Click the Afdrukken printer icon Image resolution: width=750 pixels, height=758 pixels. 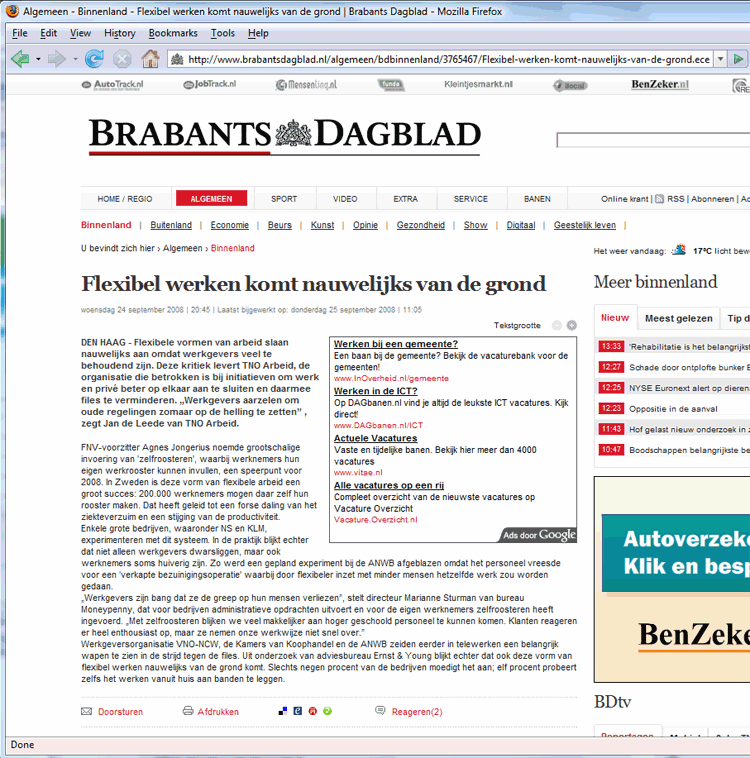[188, 711]
